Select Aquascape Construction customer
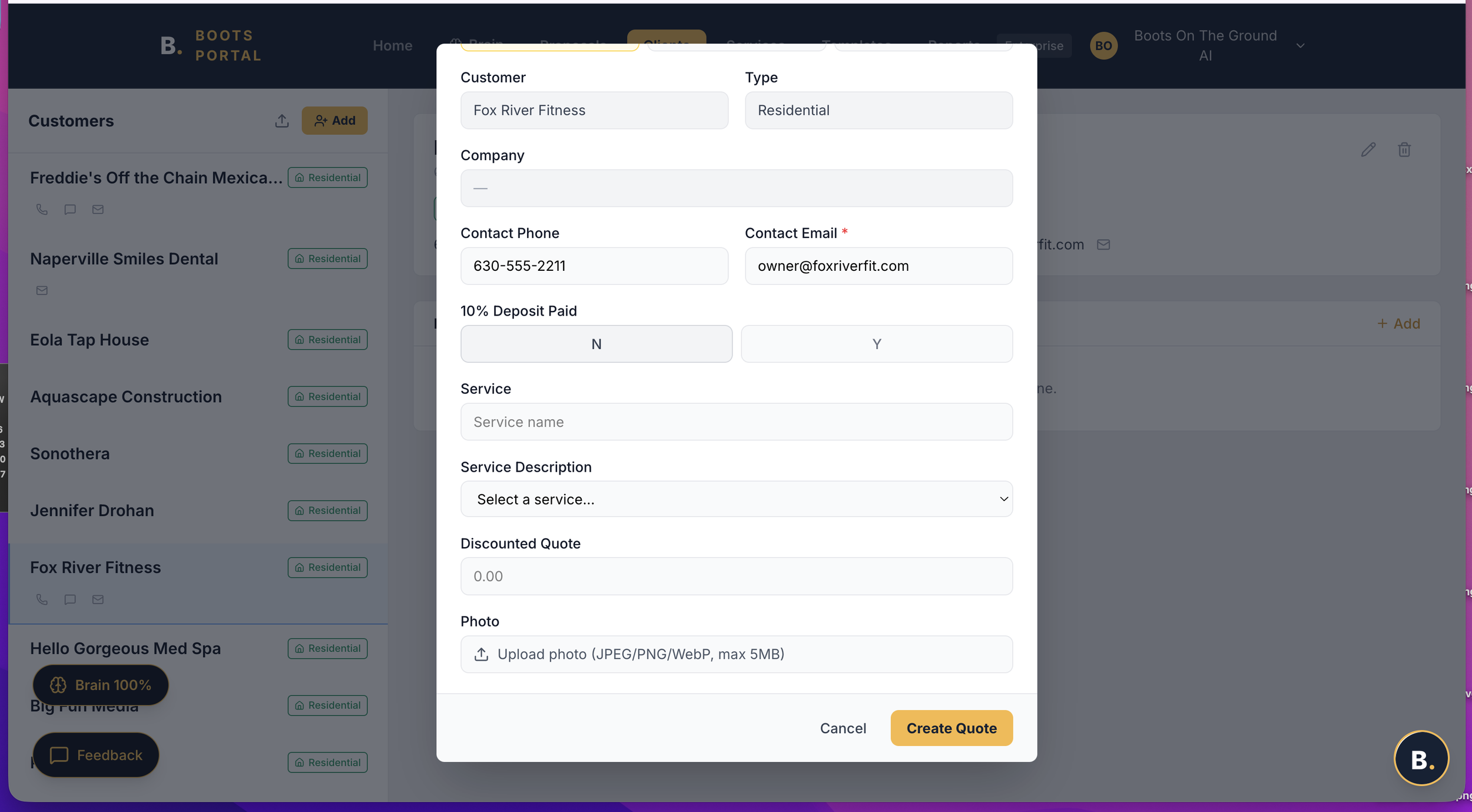The image size is (1472, 812). coord(198,397)
